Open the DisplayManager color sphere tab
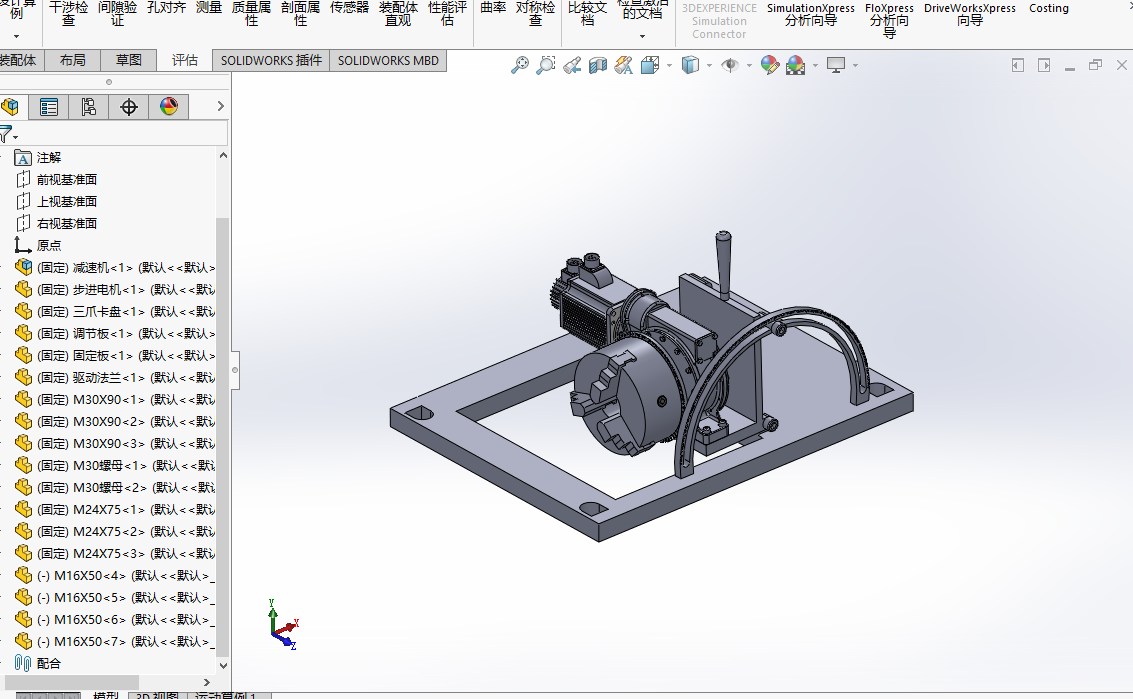 click(x=169, y=107)
